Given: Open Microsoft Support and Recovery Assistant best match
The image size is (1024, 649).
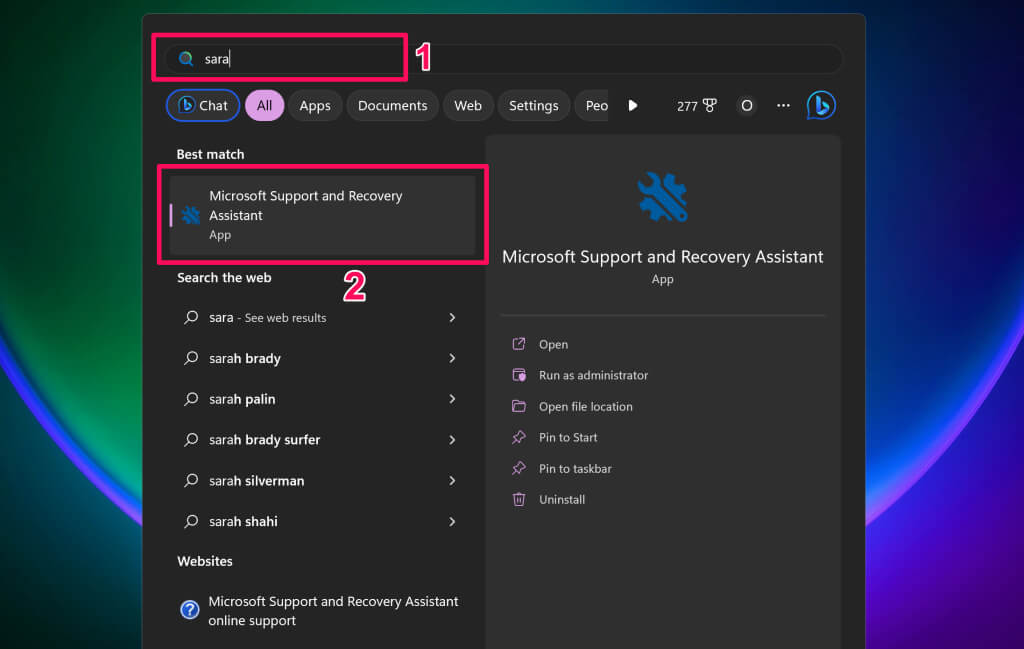Looking at the screenshot, I should 322,215.
